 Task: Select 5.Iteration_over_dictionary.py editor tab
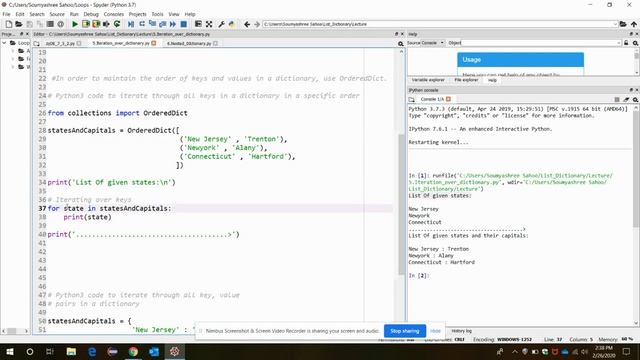(121, 43)
